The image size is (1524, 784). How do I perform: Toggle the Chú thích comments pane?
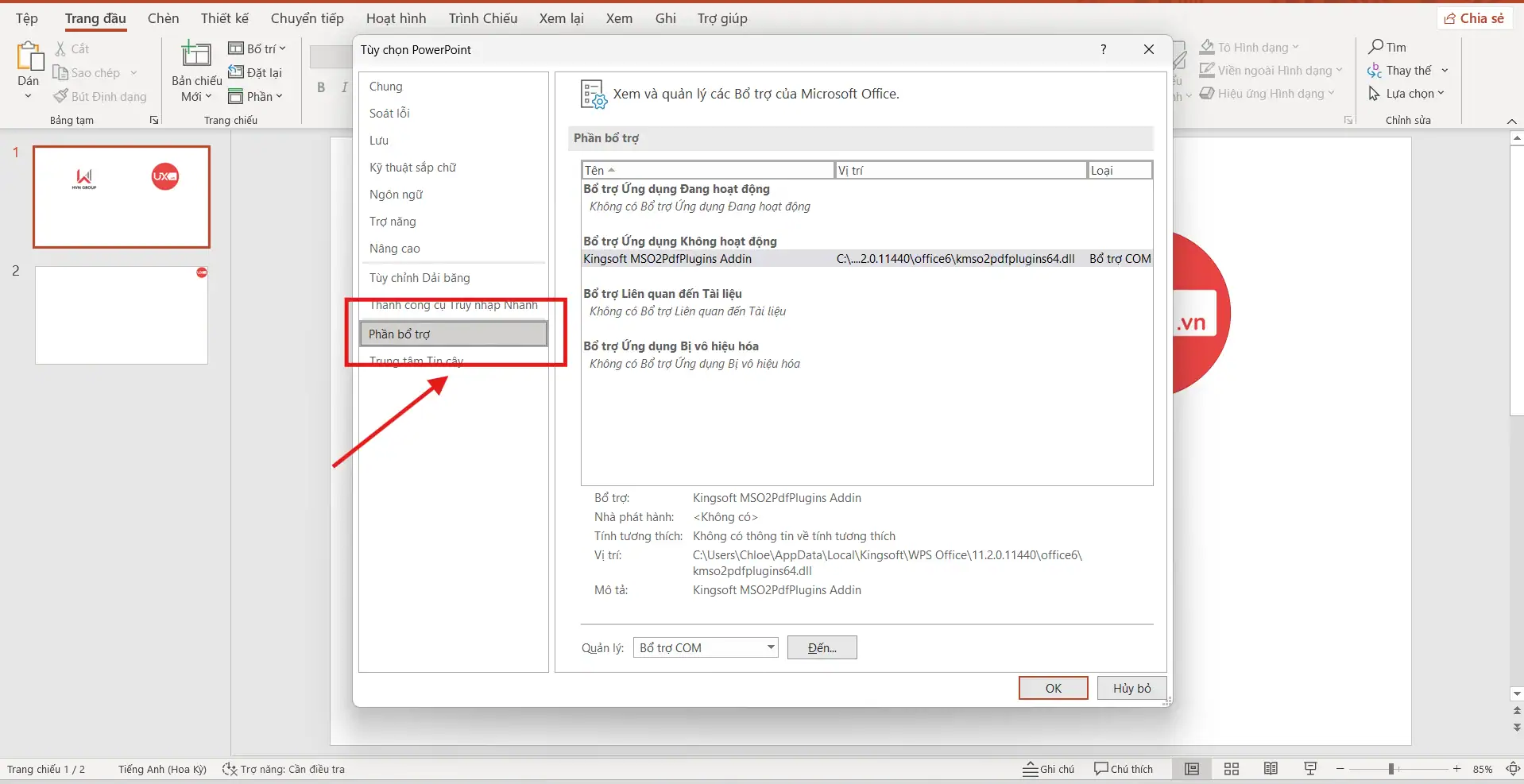coord(1123,769)
